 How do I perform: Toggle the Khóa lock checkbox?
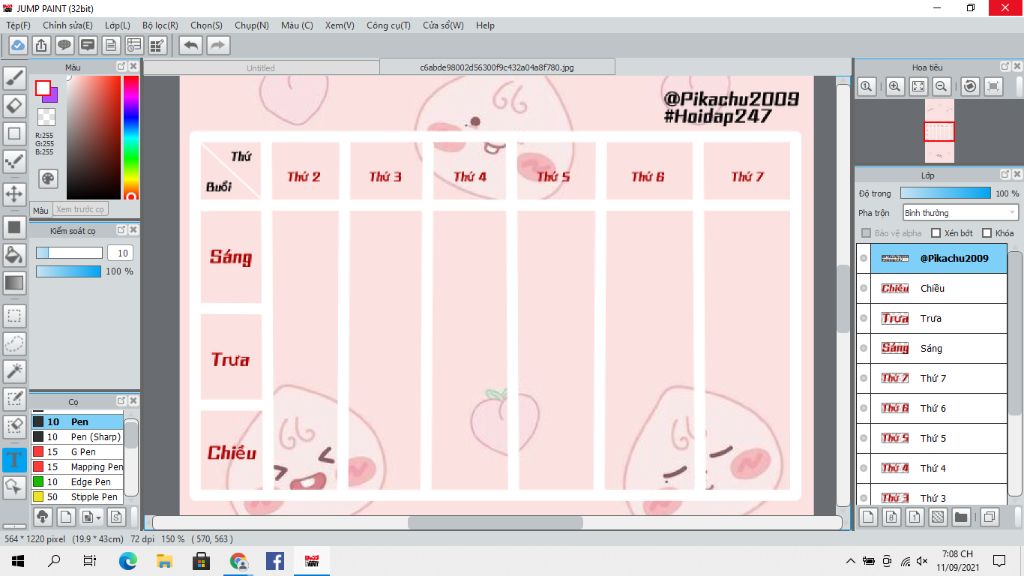pyautogui.click(x=987, y=233)
